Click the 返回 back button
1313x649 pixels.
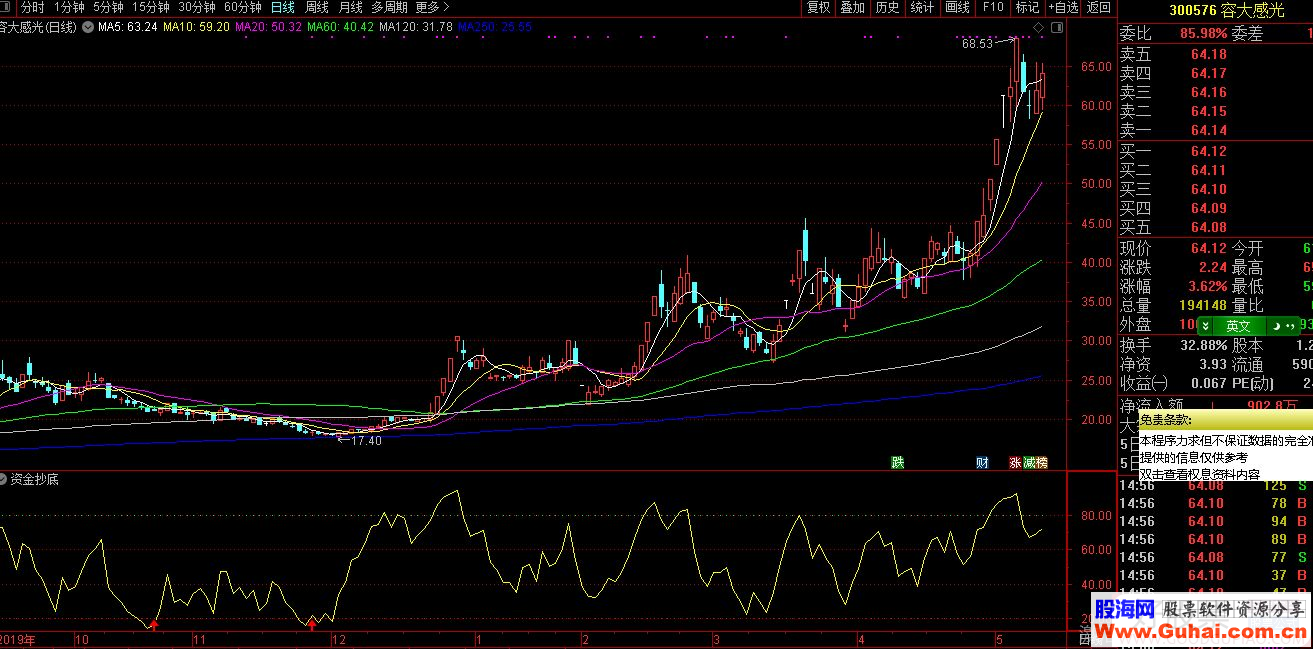1098,7
